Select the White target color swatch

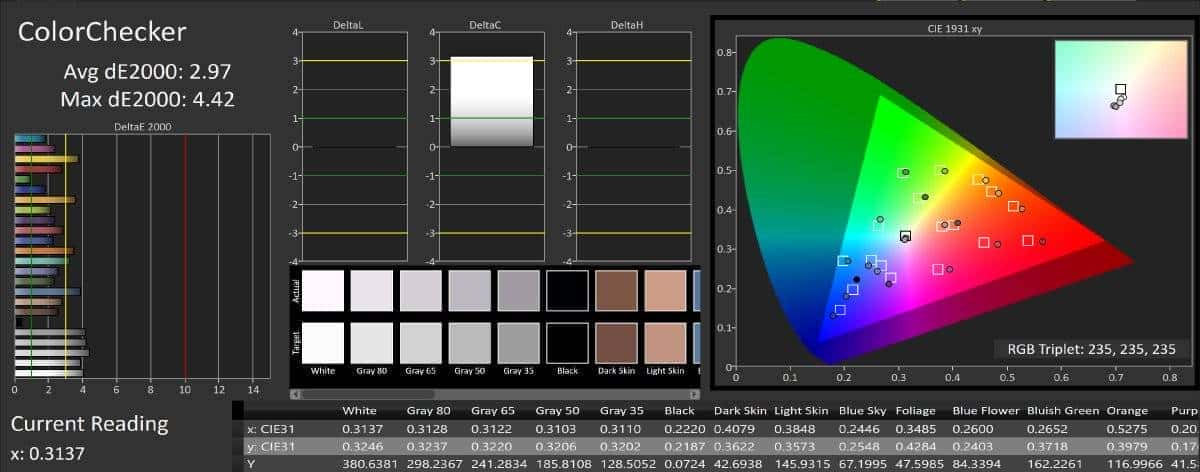pyautogui.click(x=322, y=342)
